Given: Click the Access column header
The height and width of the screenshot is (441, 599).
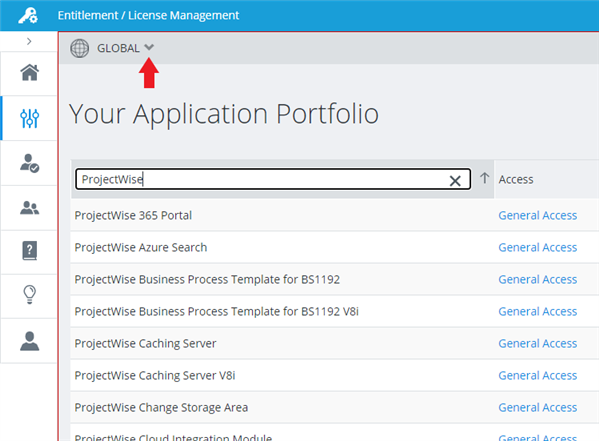Looking at the screenshot, I should pos(516,179).
